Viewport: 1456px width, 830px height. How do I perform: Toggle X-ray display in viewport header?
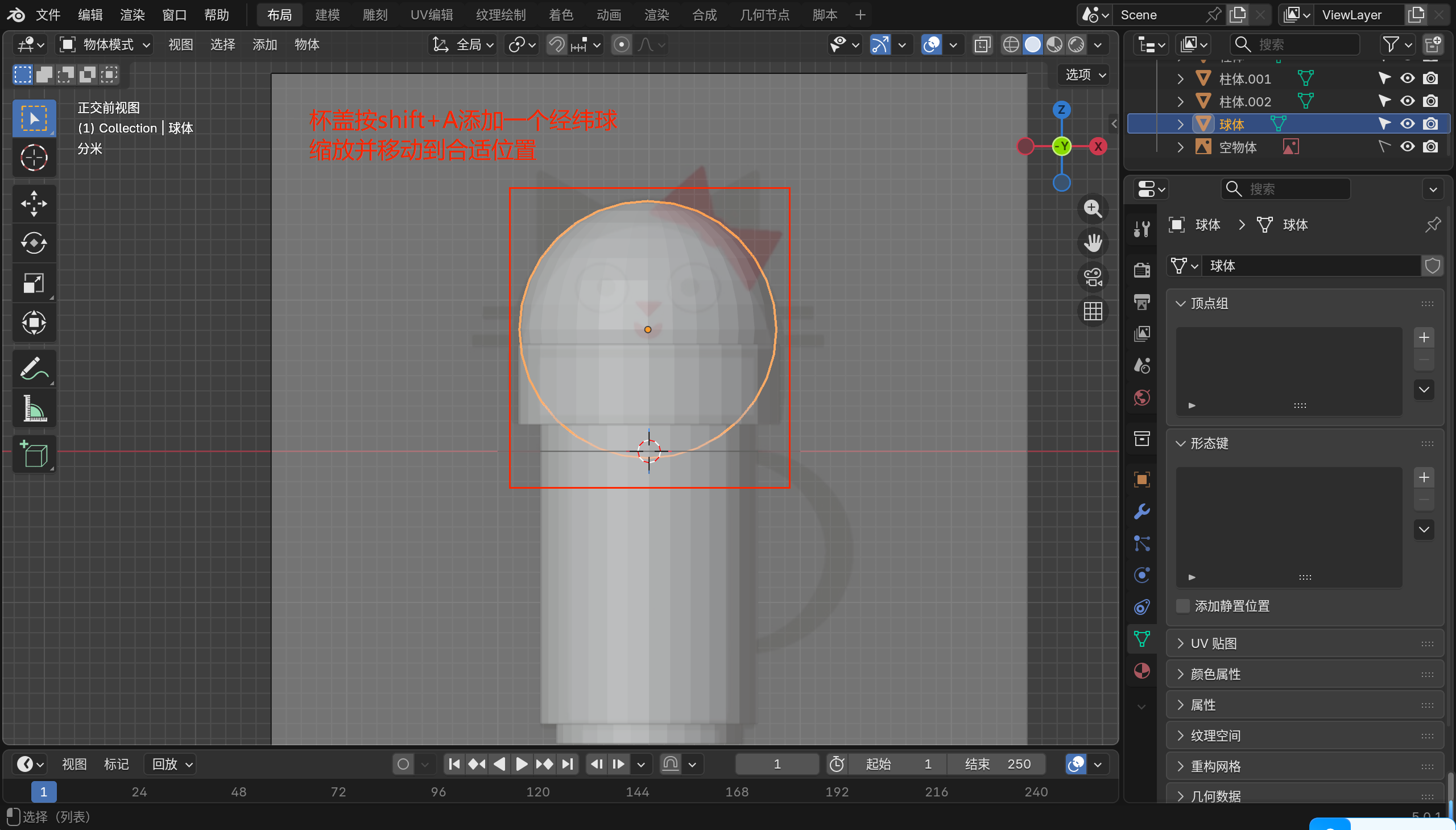pyautogui.click(x=982, y=44)
